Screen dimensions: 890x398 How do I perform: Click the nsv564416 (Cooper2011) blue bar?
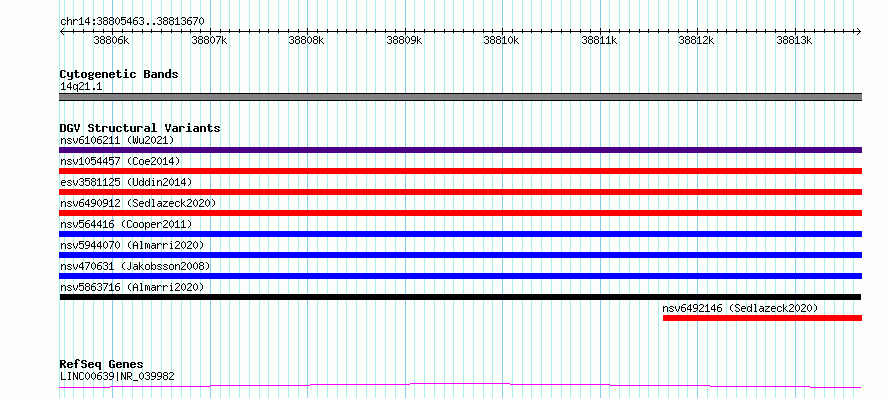460,234
